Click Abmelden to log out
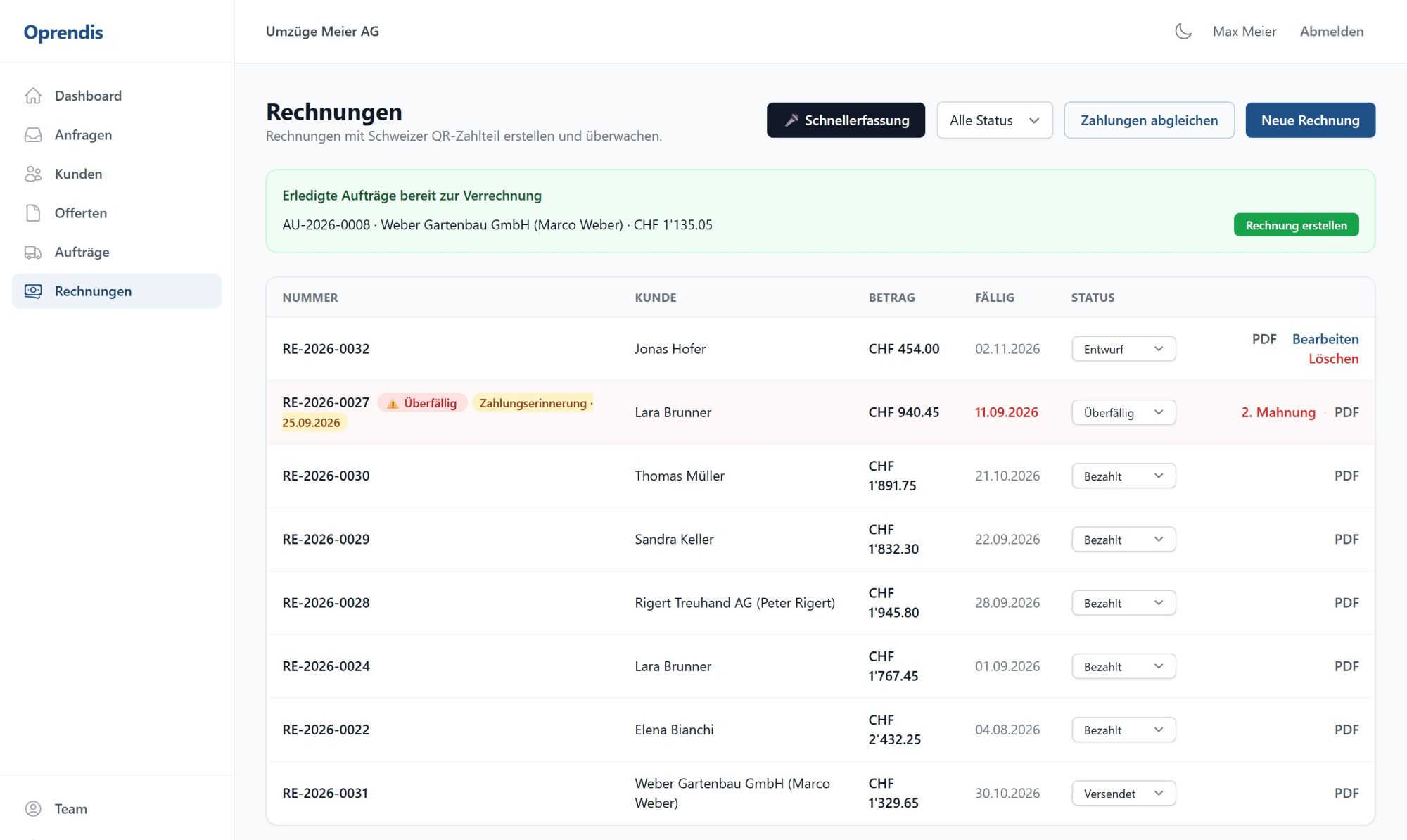The image size is (1407, 840). pos(1331,31)
